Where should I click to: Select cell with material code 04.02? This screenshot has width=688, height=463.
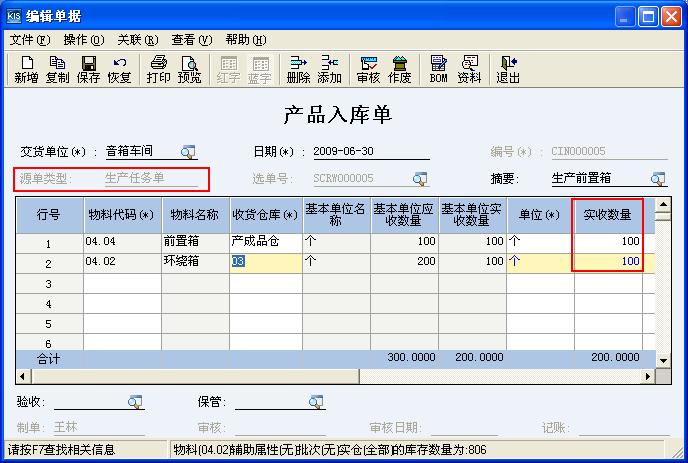tap(122, 262)
